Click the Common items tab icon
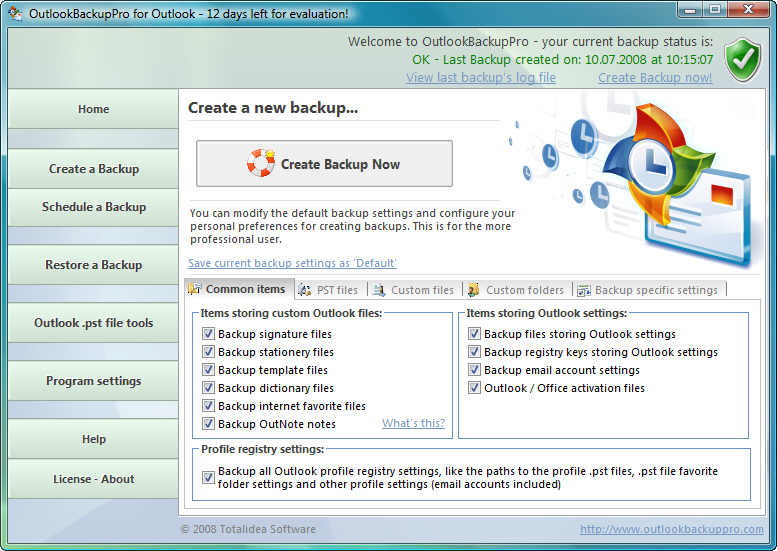The width and height of the screenshot is (777, 551). [194, 288]
